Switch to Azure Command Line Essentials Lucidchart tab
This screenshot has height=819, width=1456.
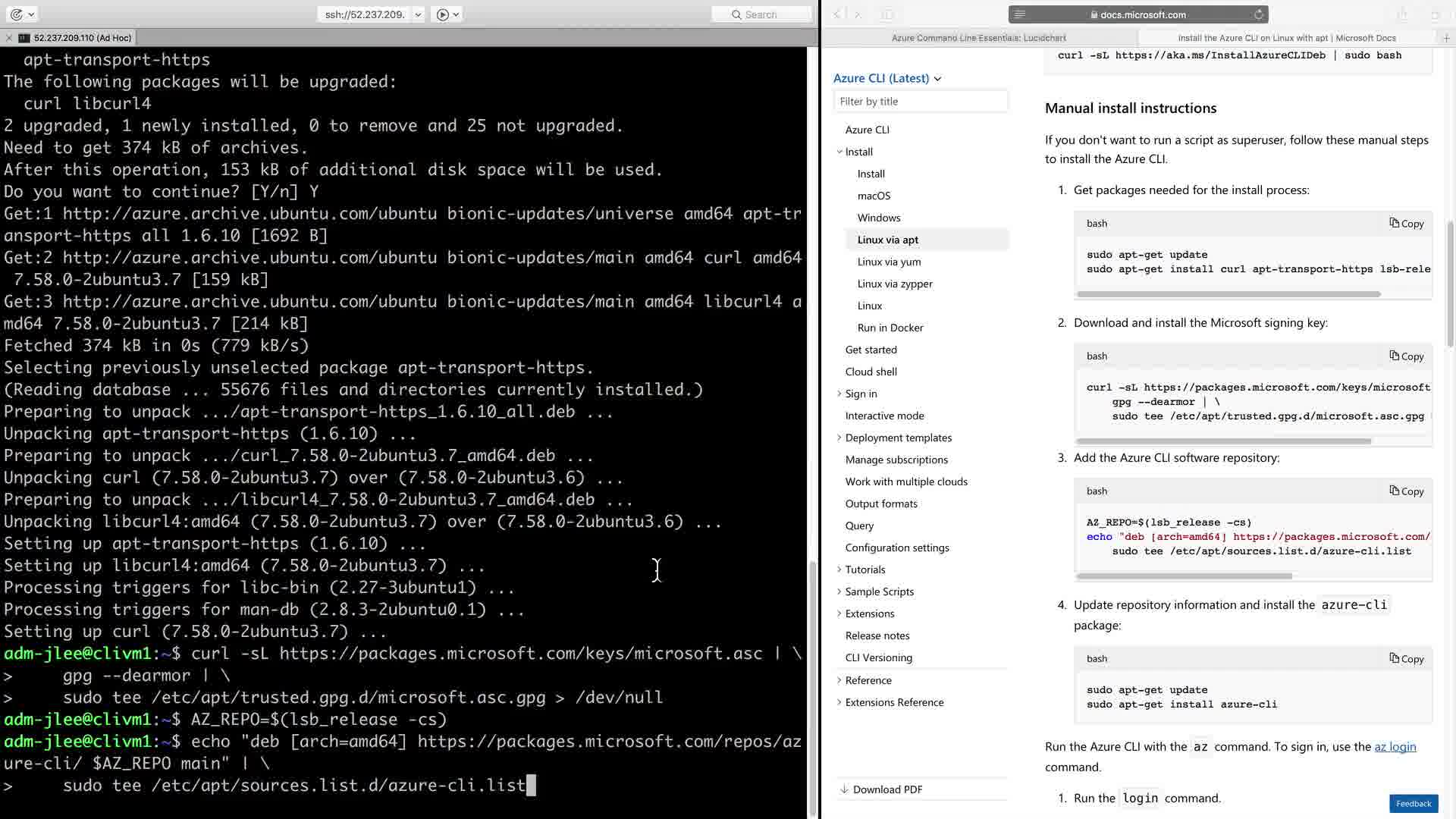[978, 37]
